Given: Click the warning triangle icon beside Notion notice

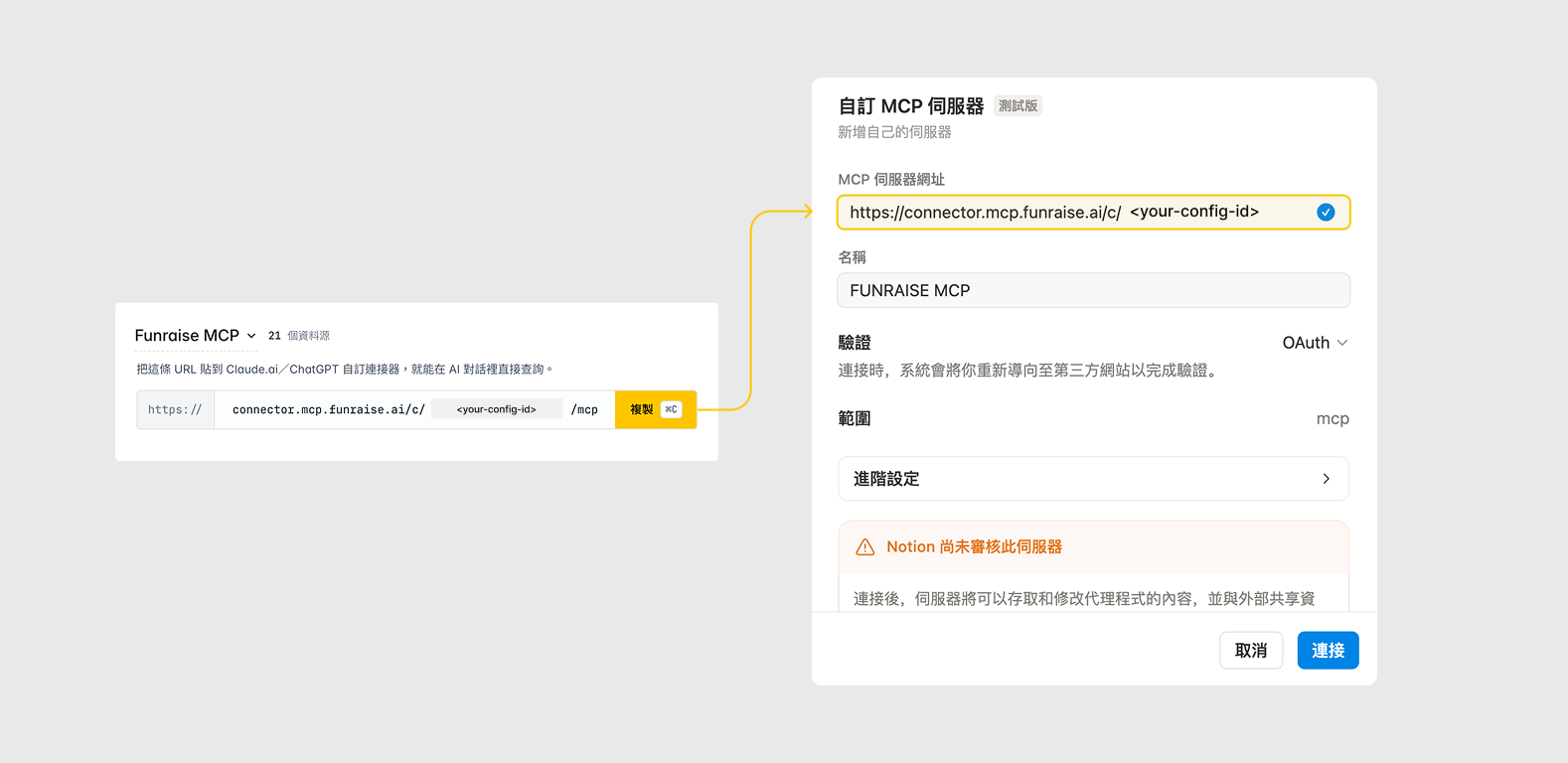Looking at the screenshot, I should [x=865, y=547].
